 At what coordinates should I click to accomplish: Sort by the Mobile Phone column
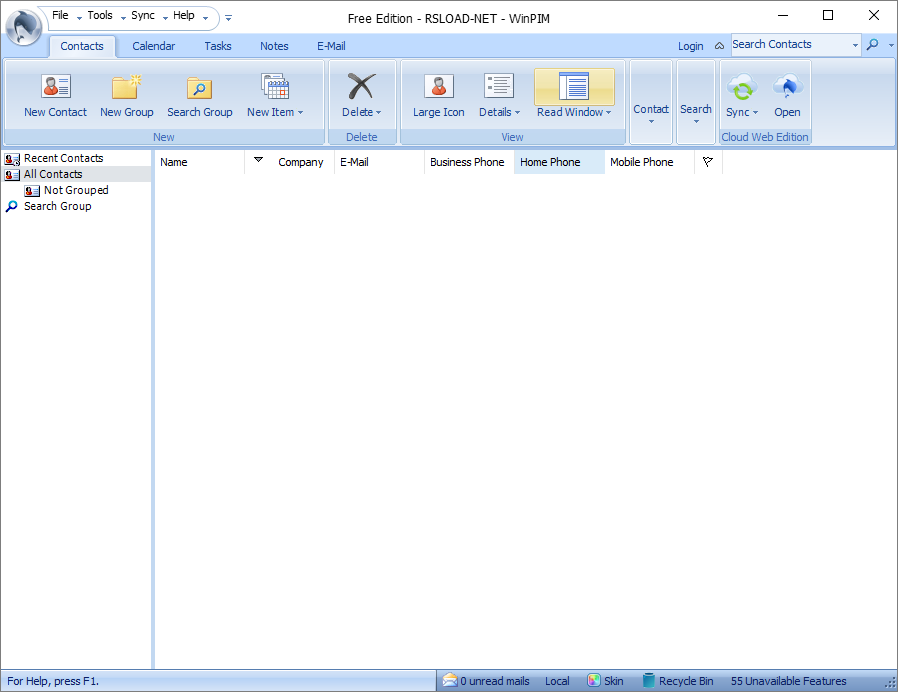pyautogui.click(x=649, y=162)
